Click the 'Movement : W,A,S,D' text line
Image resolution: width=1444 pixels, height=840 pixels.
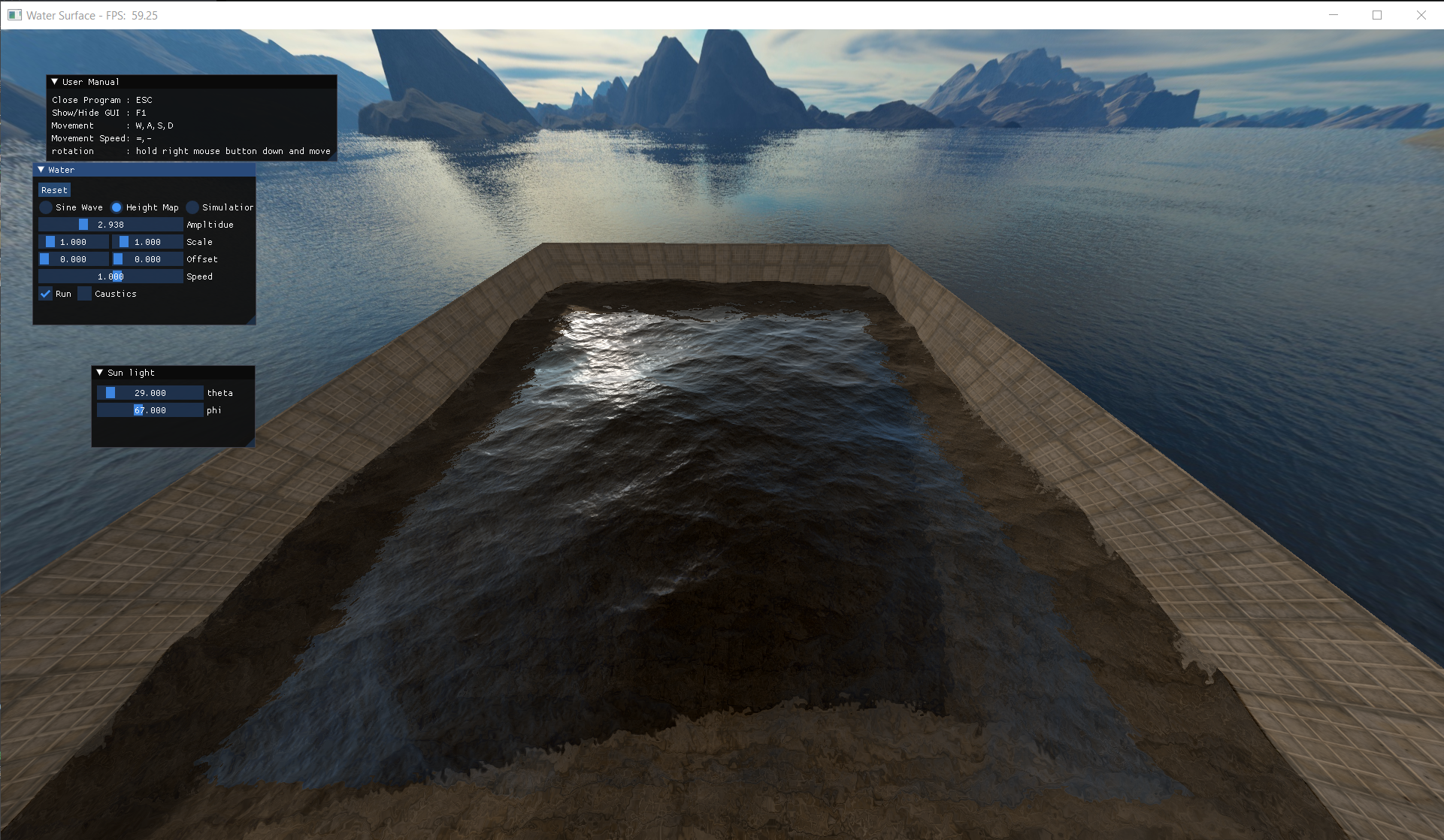pos(113,125)
